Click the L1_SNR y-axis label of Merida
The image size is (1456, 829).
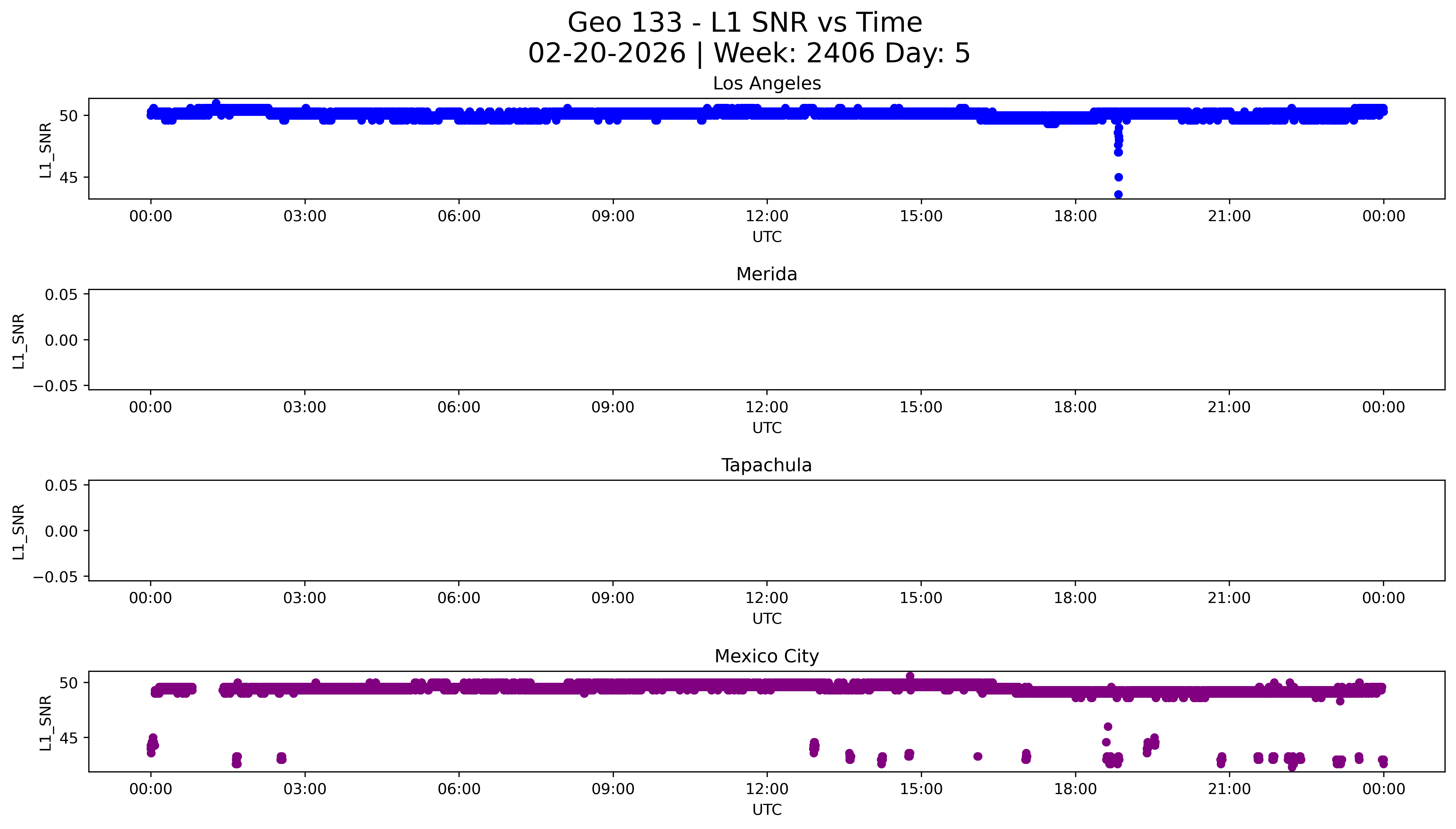(19, 341)
